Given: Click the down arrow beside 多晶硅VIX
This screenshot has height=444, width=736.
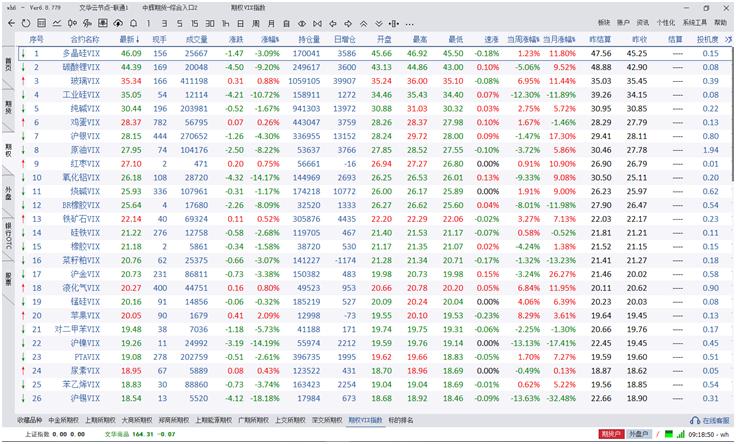Looking at the screenshot, I should [22, 53].
